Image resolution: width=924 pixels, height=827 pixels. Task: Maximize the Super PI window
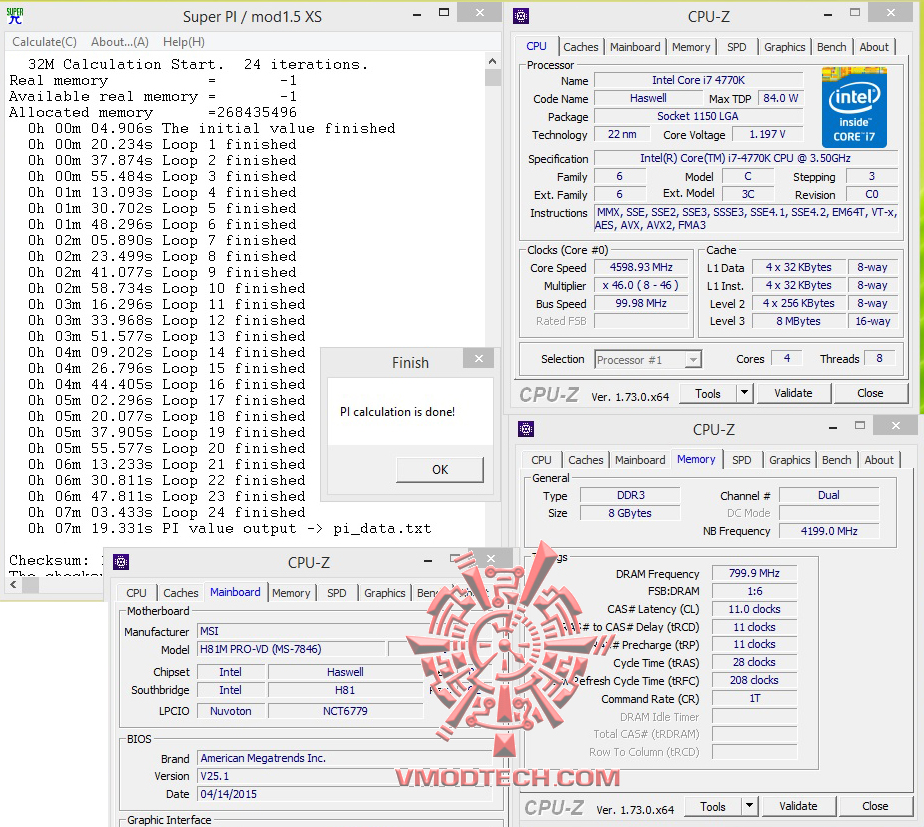444,13
